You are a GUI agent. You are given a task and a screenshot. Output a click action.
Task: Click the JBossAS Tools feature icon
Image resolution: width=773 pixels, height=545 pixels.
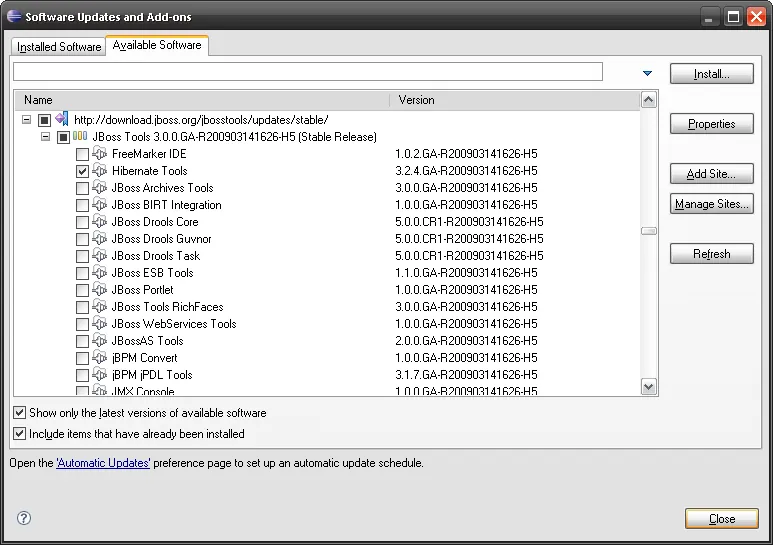[x=100, y=341]
